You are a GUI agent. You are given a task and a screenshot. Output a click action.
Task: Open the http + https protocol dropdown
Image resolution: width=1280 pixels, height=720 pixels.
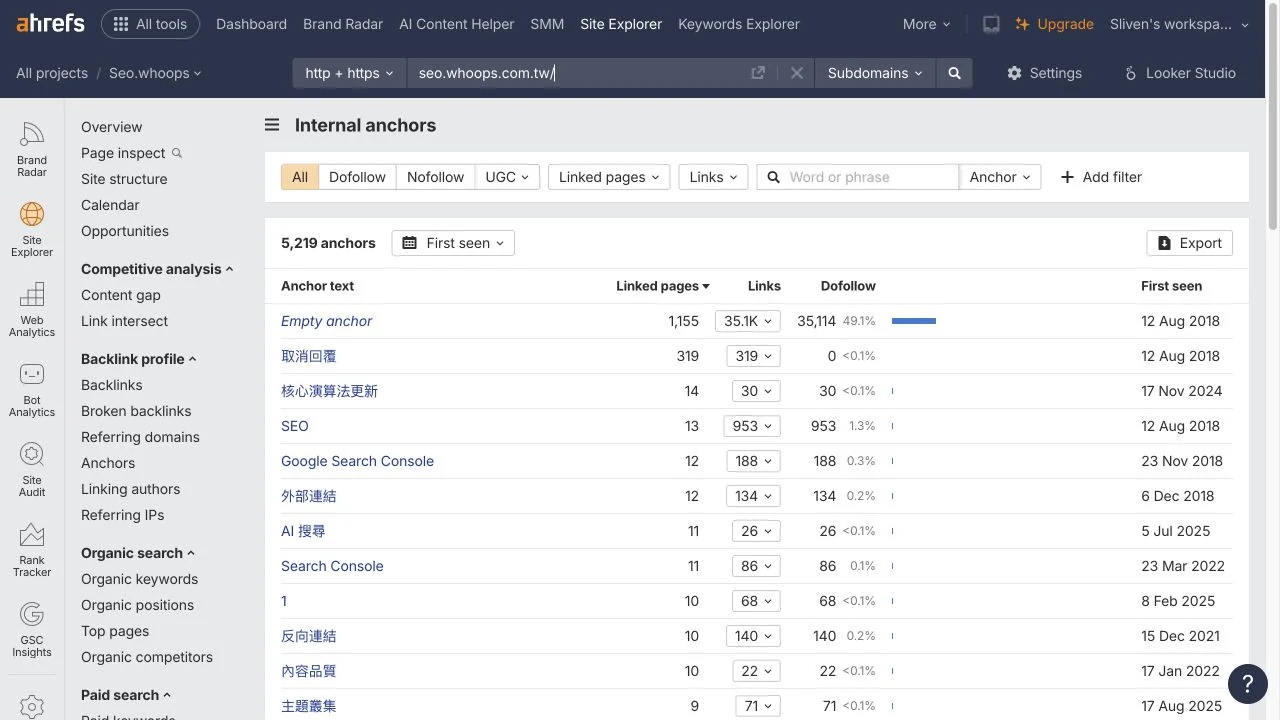click(349, 73)
